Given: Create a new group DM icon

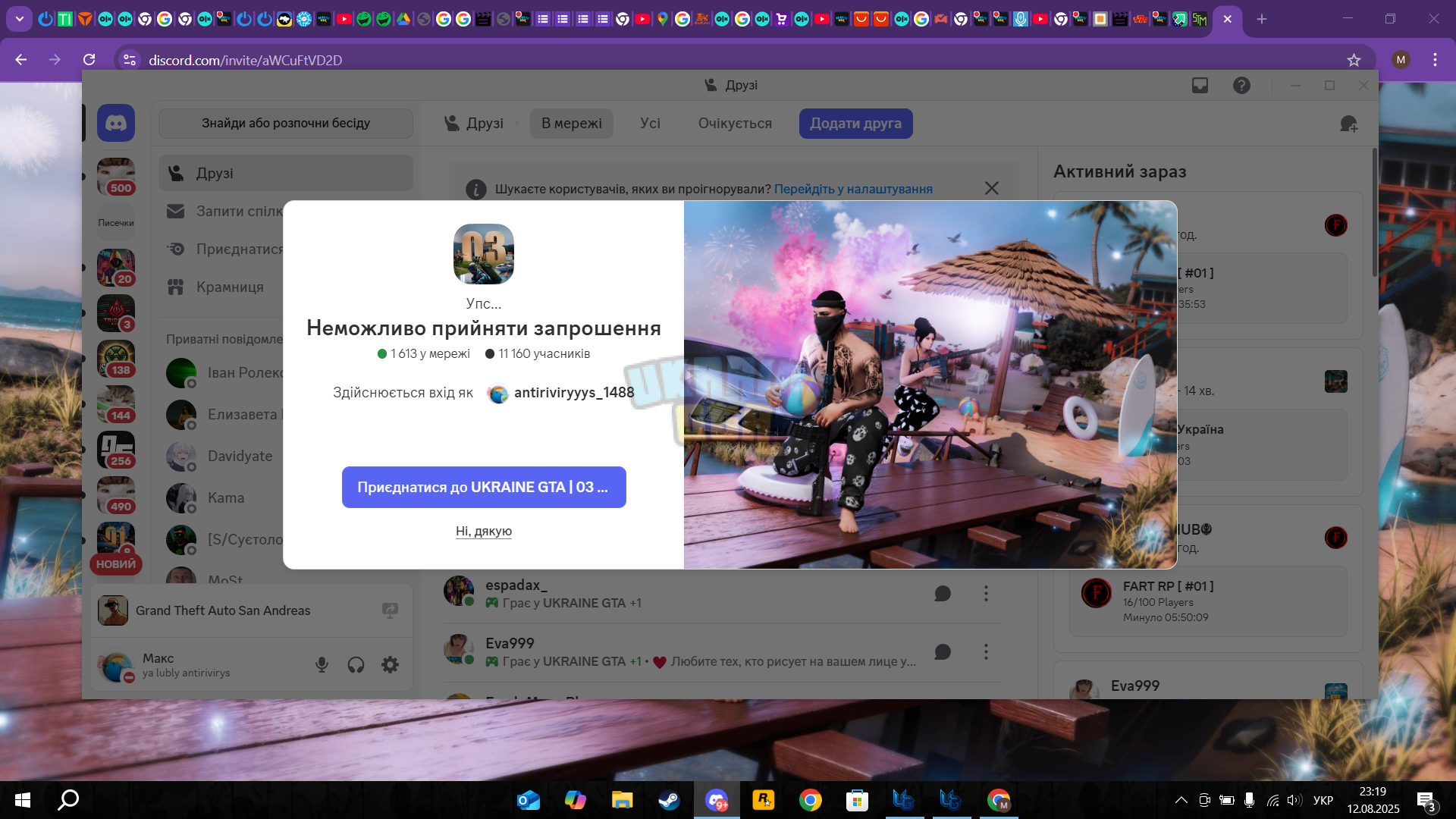Looking at the screenshot, I should 1348,124.
